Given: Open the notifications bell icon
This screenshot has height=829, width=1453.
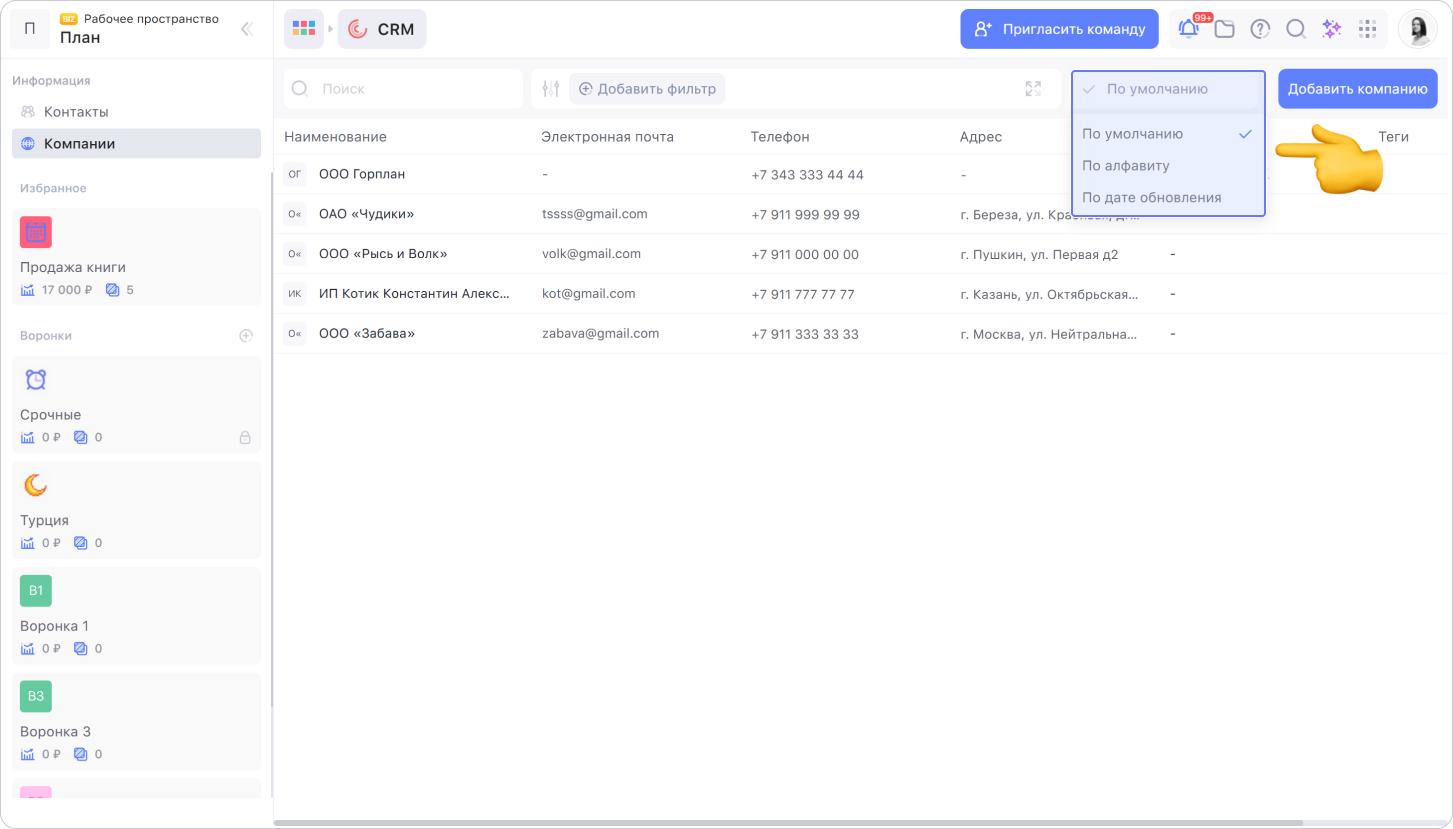Looking at the screenshot, I should coord(1188,29).
